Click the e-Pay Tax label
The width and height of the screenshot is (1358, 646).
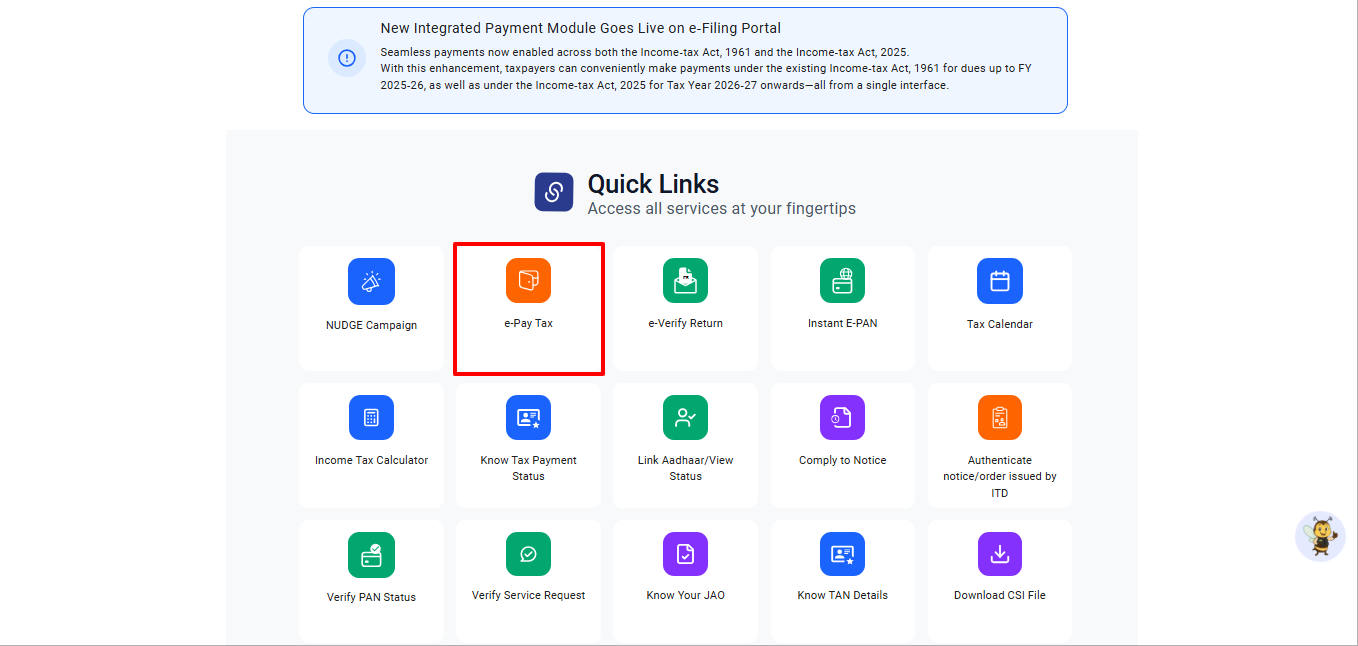point(528,324)
